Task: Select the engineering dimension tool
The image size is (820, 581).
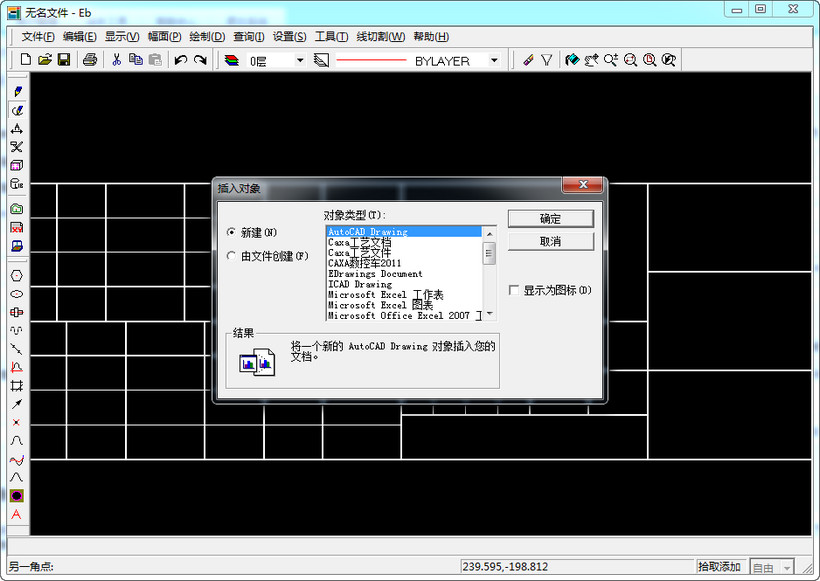Action: (x=17, y=129)
